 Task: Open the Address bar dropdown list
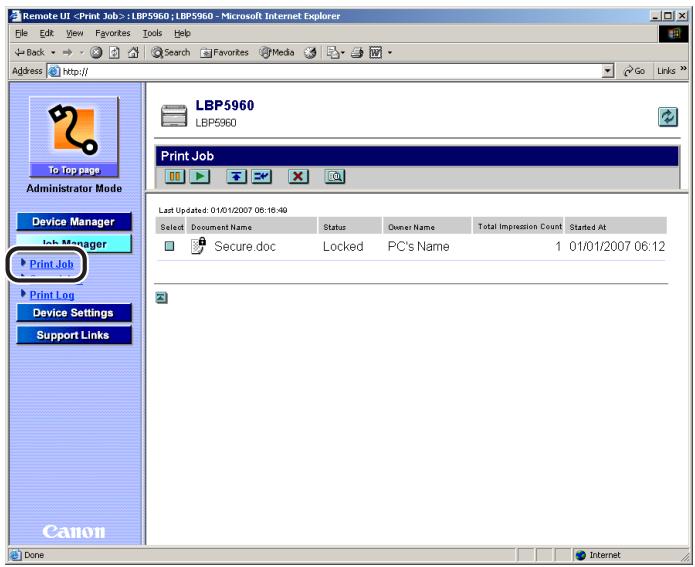608,71
